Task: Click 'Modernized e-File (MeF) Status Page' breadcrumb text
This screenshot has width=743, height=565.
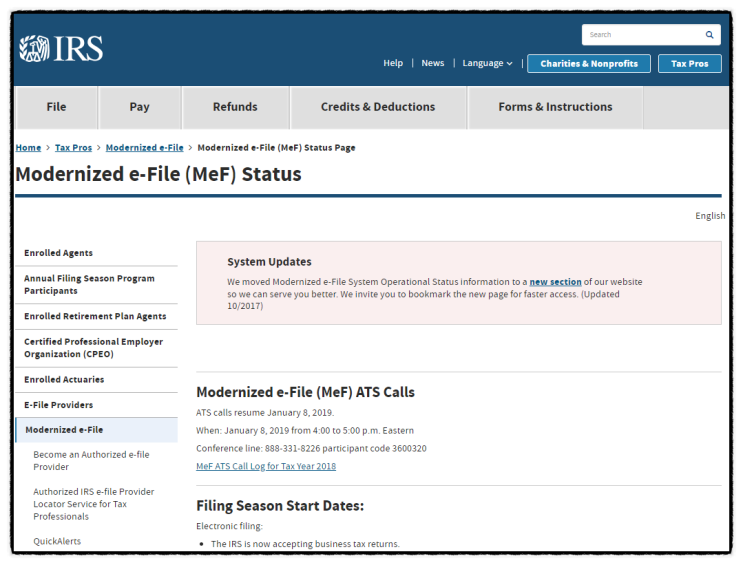Action: tap(276, 147)
